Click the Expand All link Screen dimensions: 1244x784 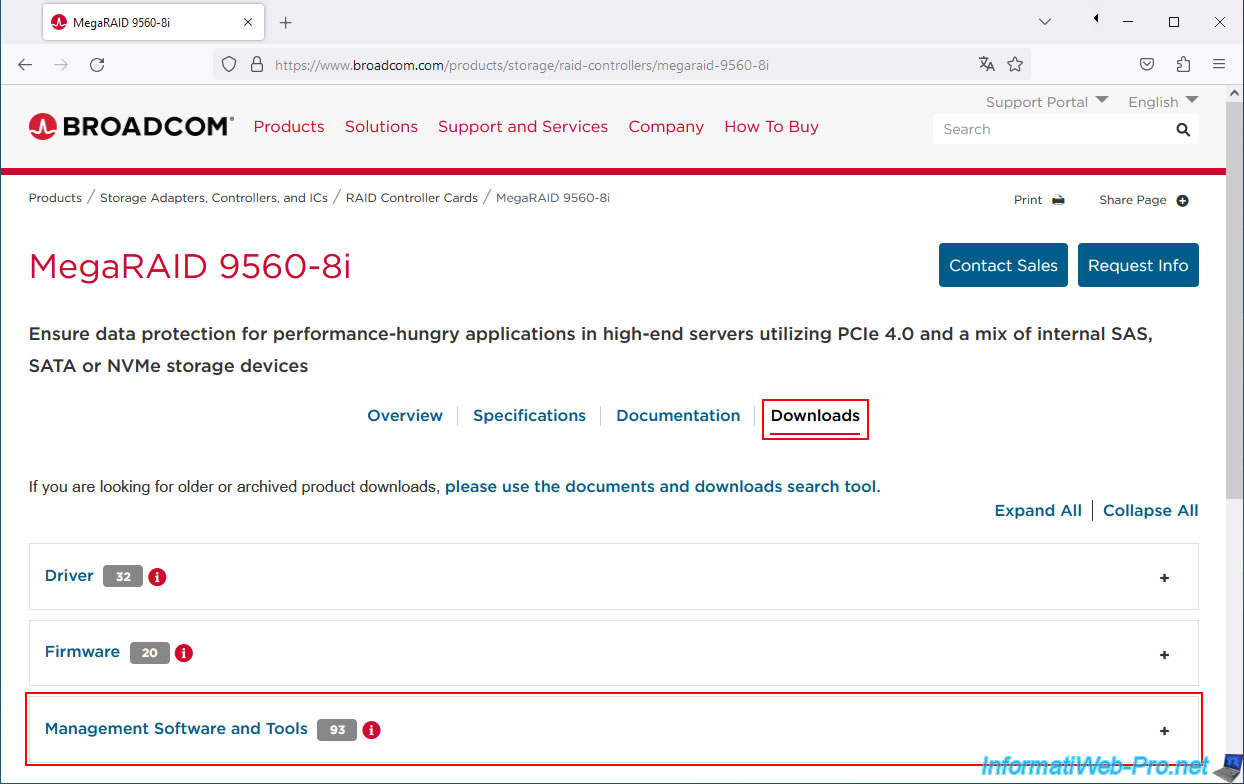pyautogui.click(x=1038, y=511)
